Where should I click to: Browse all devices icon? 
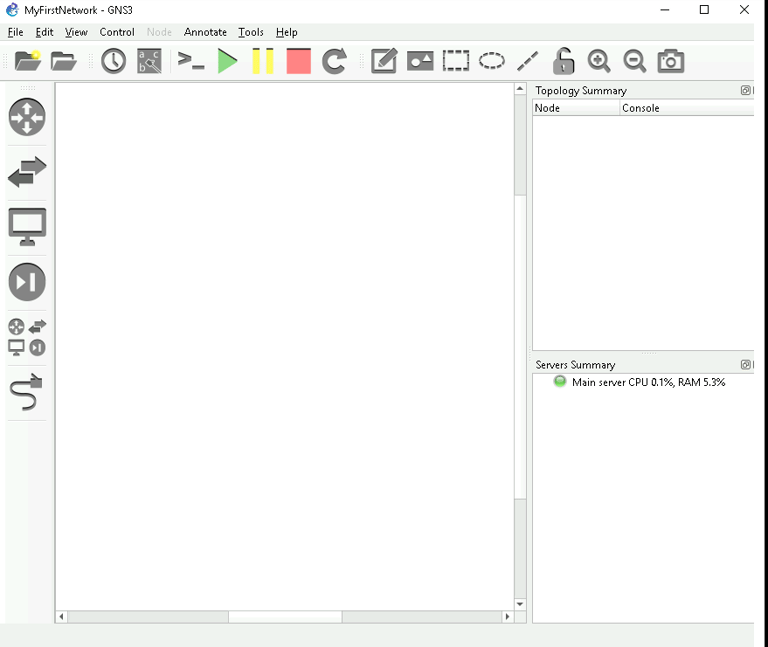tap(27, 337)
